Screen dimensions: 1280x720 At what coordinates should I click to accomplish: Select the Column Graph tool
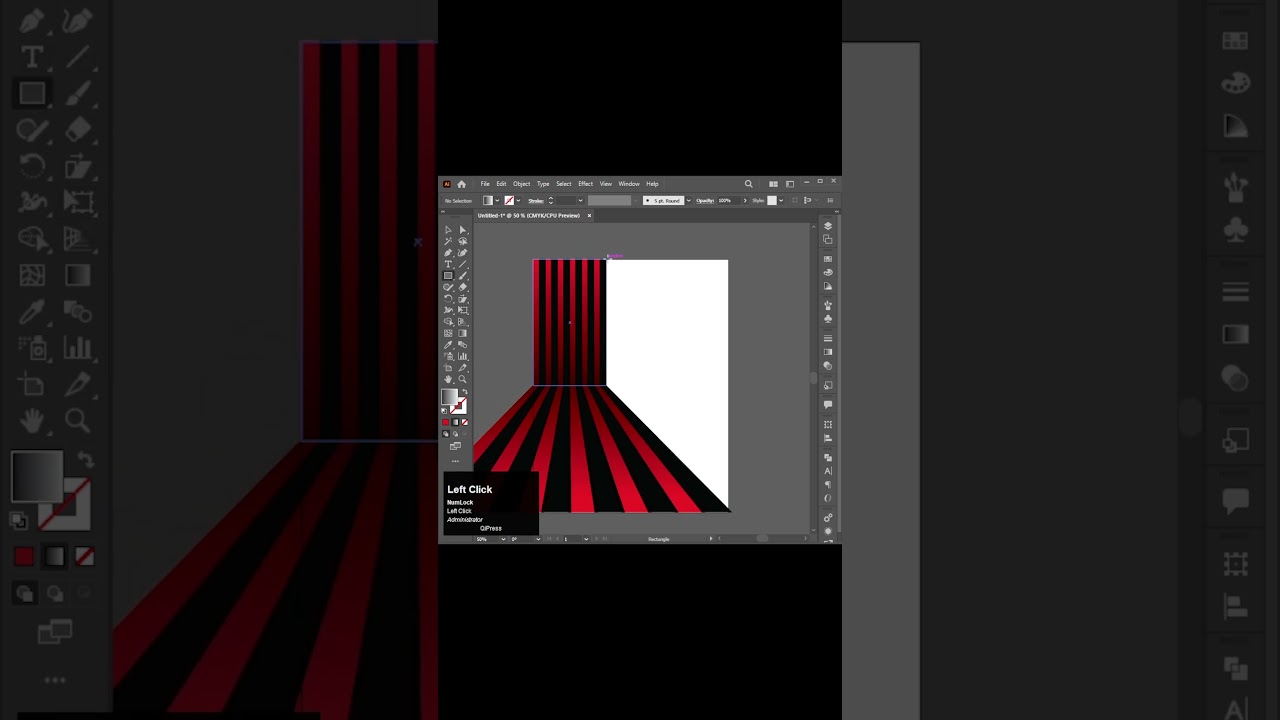463,356
